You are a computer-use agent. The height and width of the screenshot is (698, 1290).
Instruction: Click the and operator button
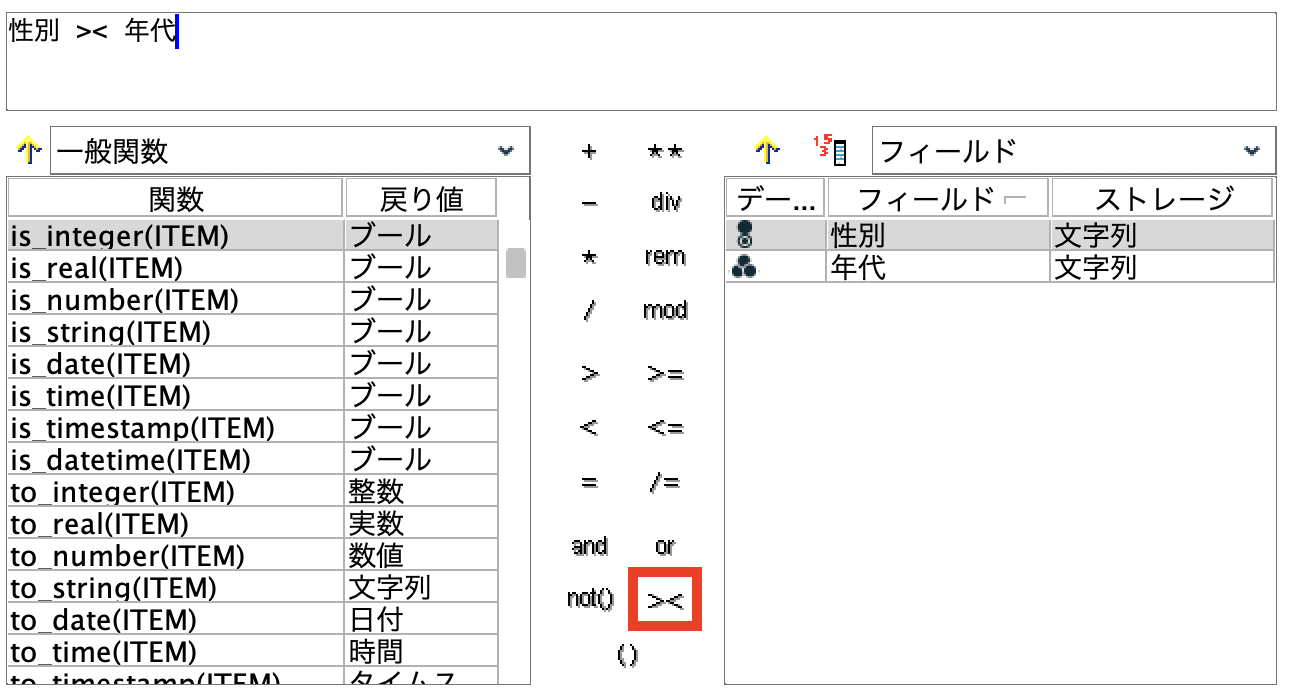(588, 547)
